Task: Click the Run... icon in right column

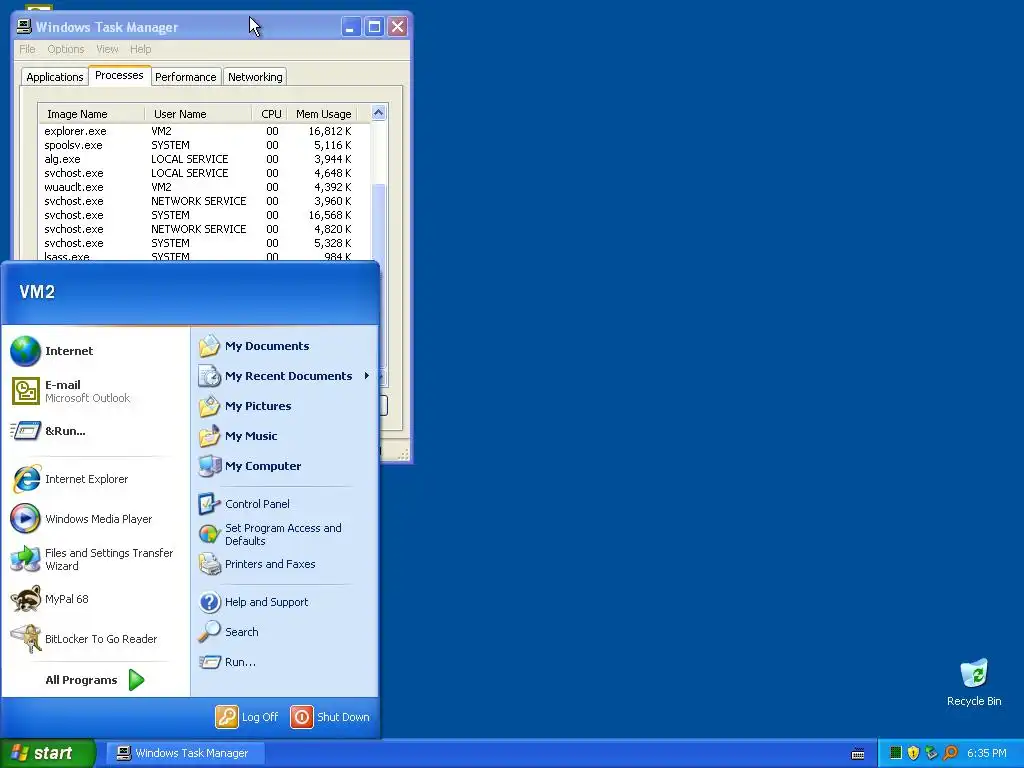Action: pyautogui.click(x=210, y=662)
